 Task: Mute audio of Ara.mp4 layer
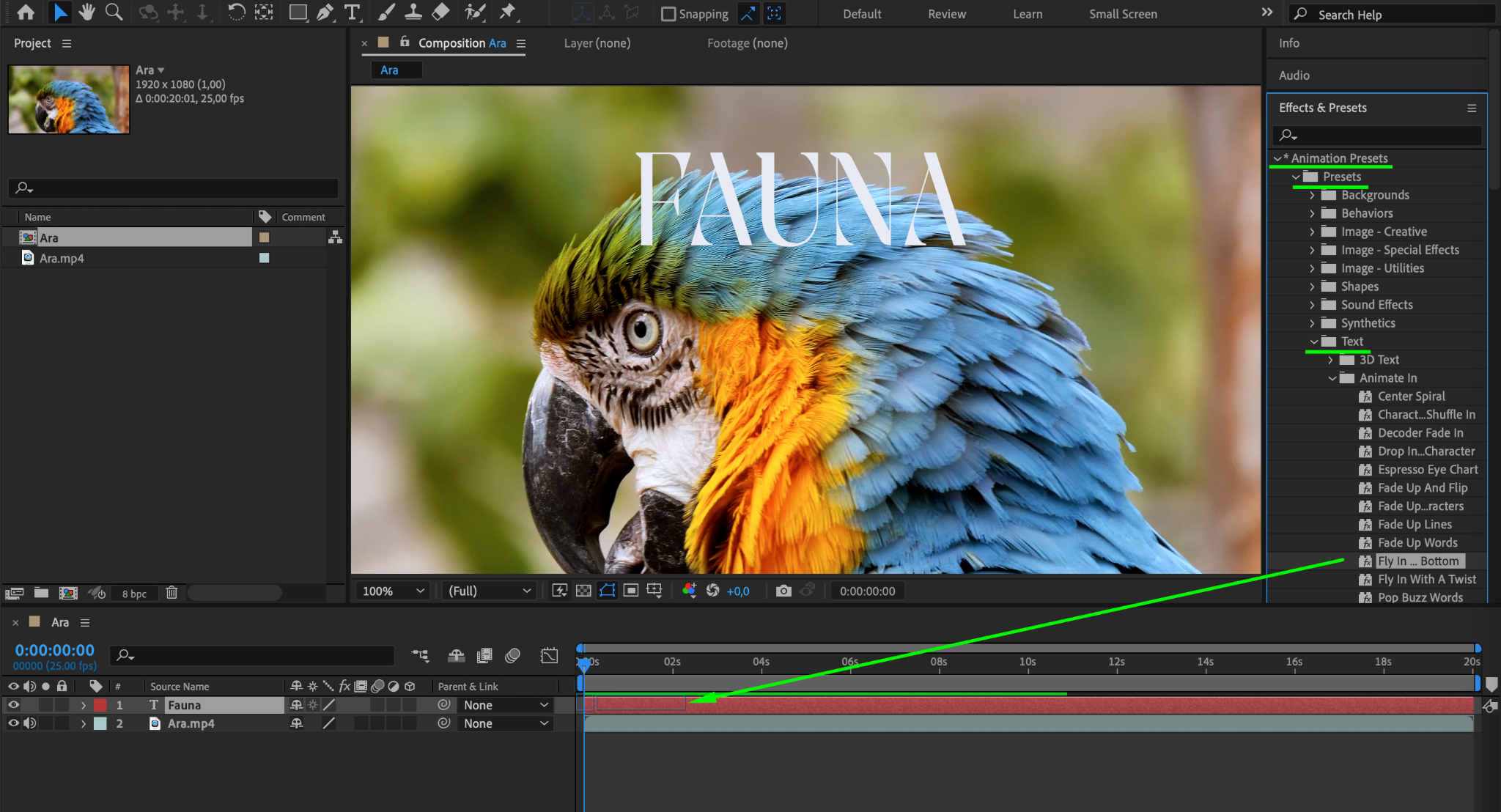(29, 723)
